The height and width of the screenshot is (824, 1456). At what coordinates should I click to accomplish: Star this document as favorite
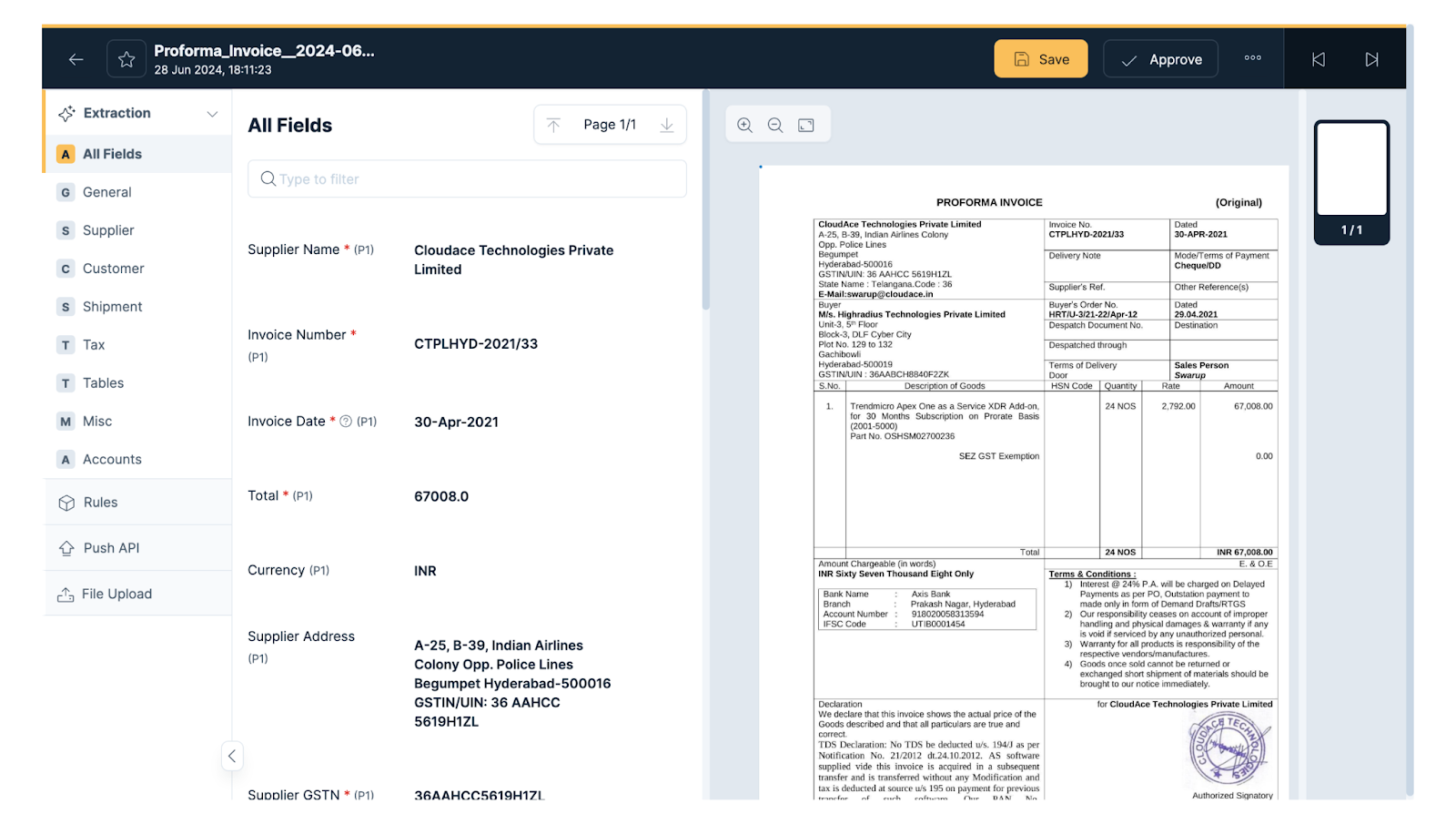coord(126,59)
